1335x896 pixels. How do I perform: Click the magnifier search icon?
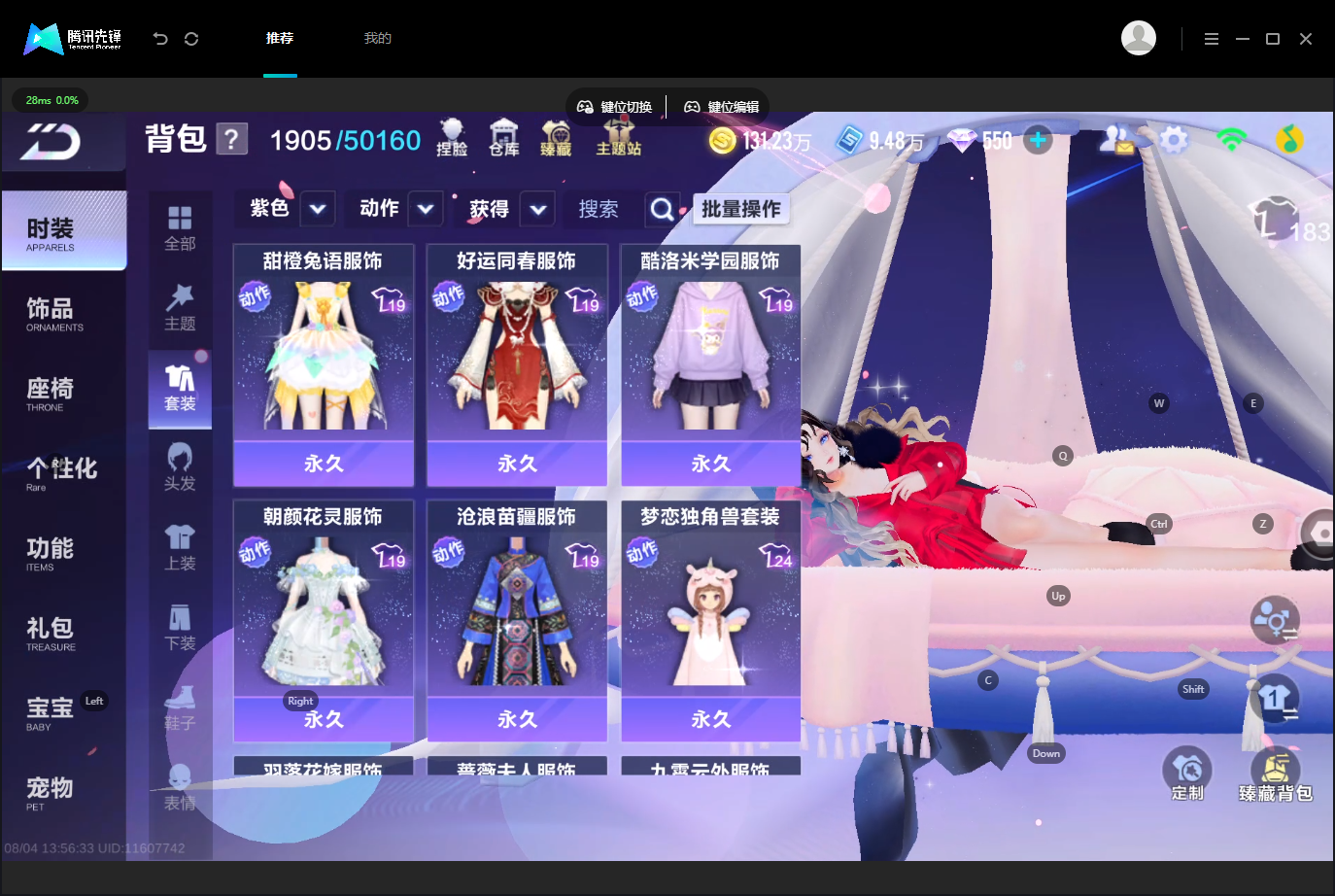662,209
